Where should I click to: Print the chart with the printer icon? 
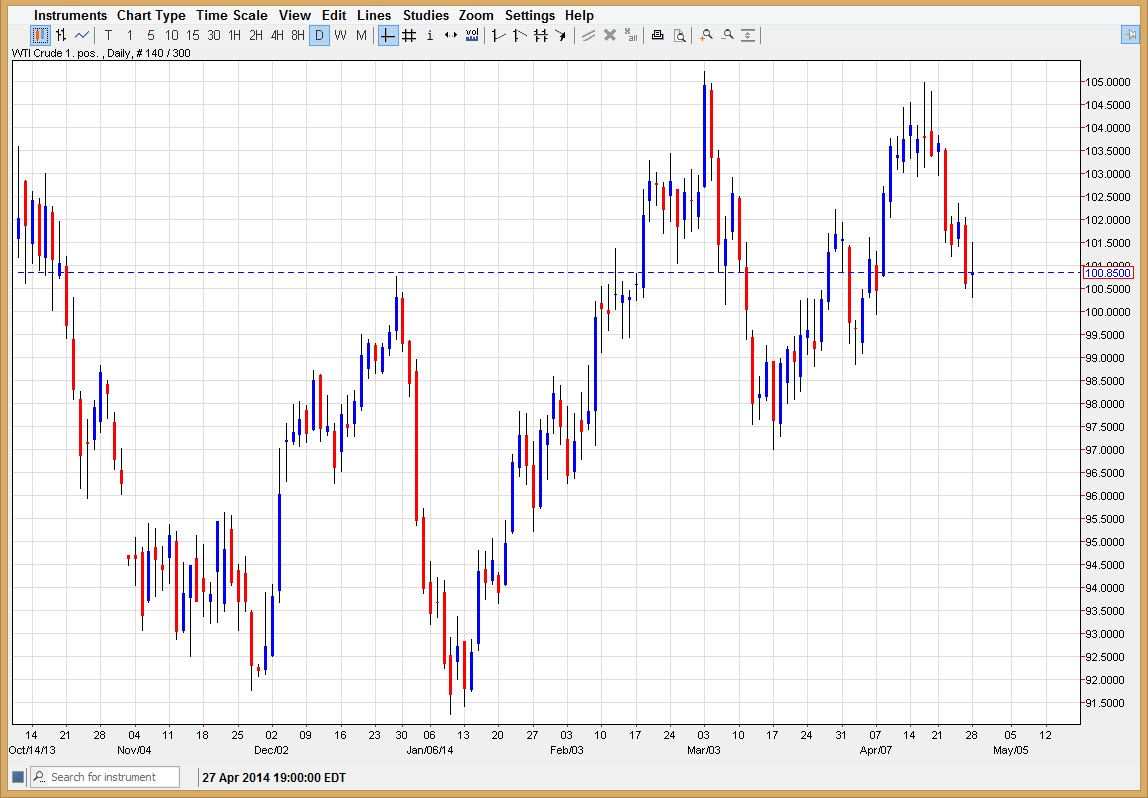(x=657, y=35)
